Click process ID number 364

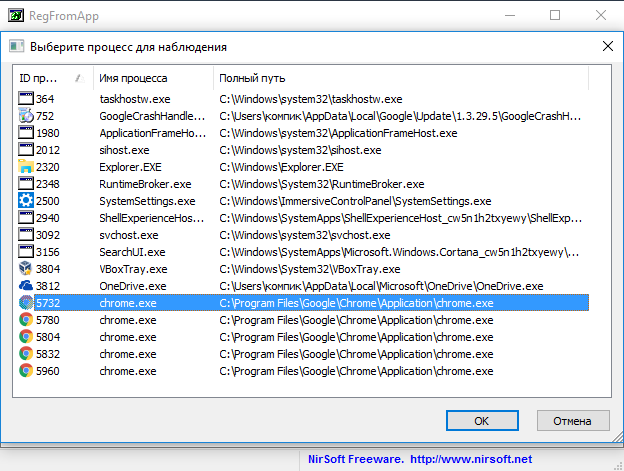(x=45, y=99)
